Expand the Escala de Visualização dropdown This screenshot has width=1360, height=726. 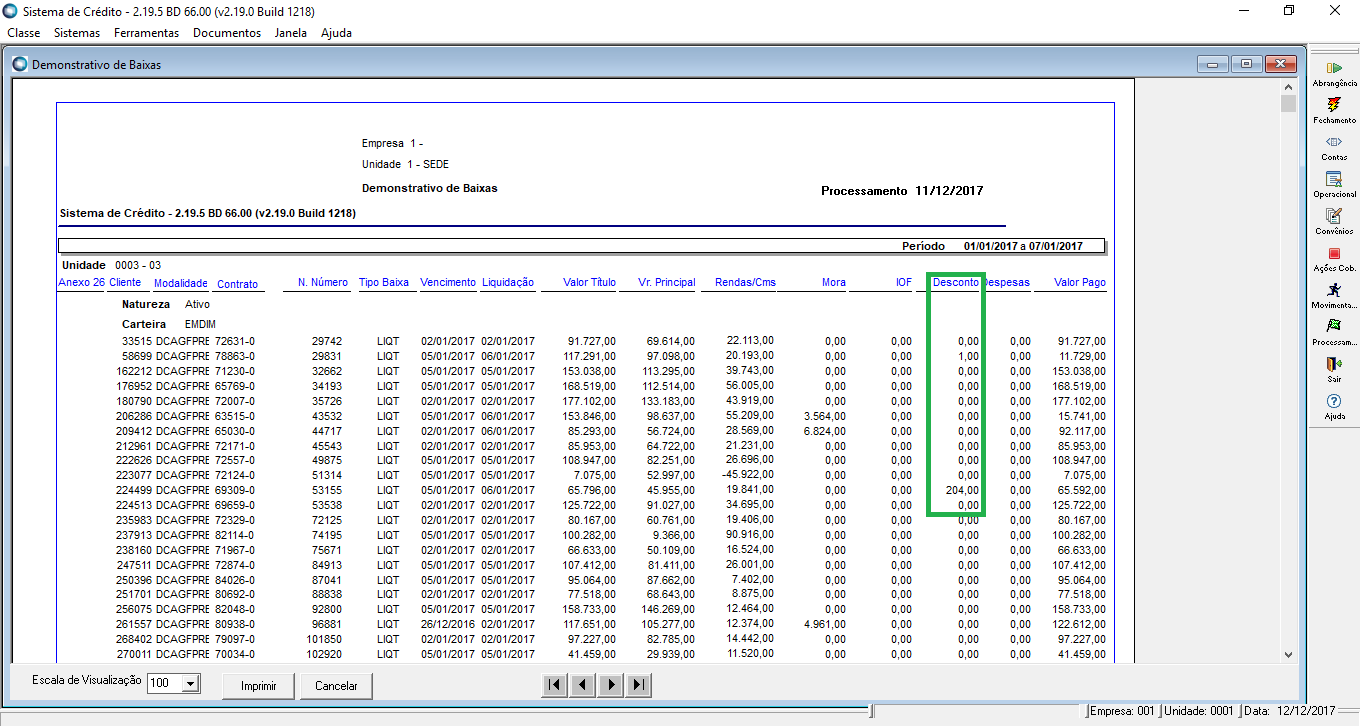coord(191,684)
